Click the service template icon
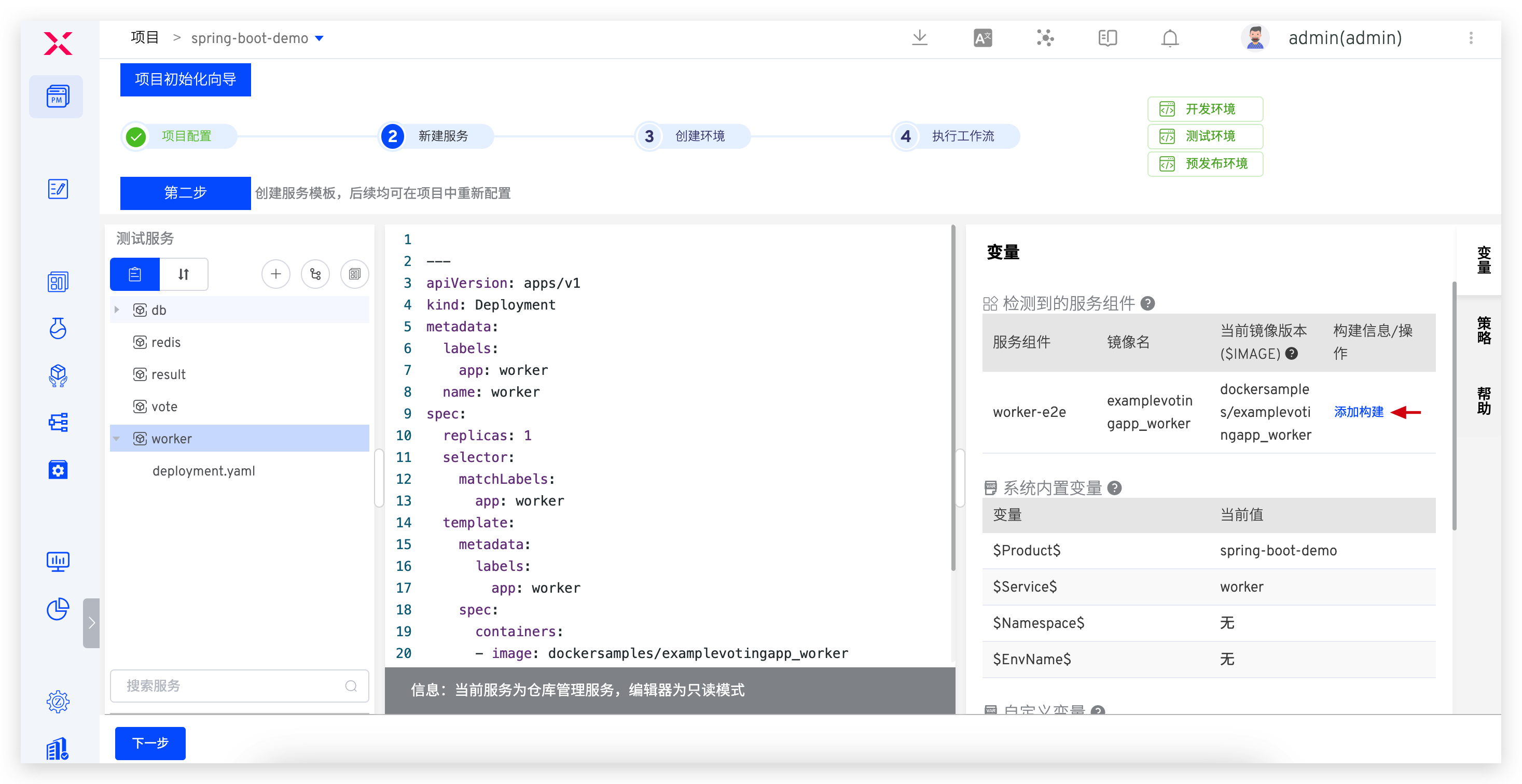 pyautogui.click(x=354, y=274)
